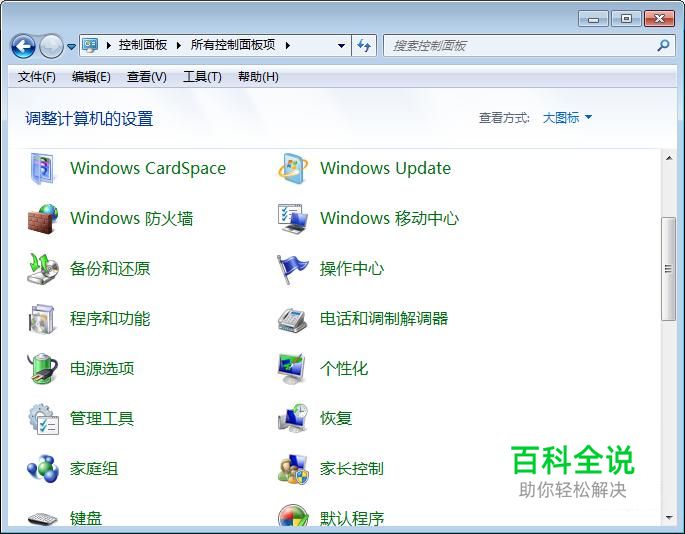Click the greyed-out forward navigation button

[x=52, y=46]
